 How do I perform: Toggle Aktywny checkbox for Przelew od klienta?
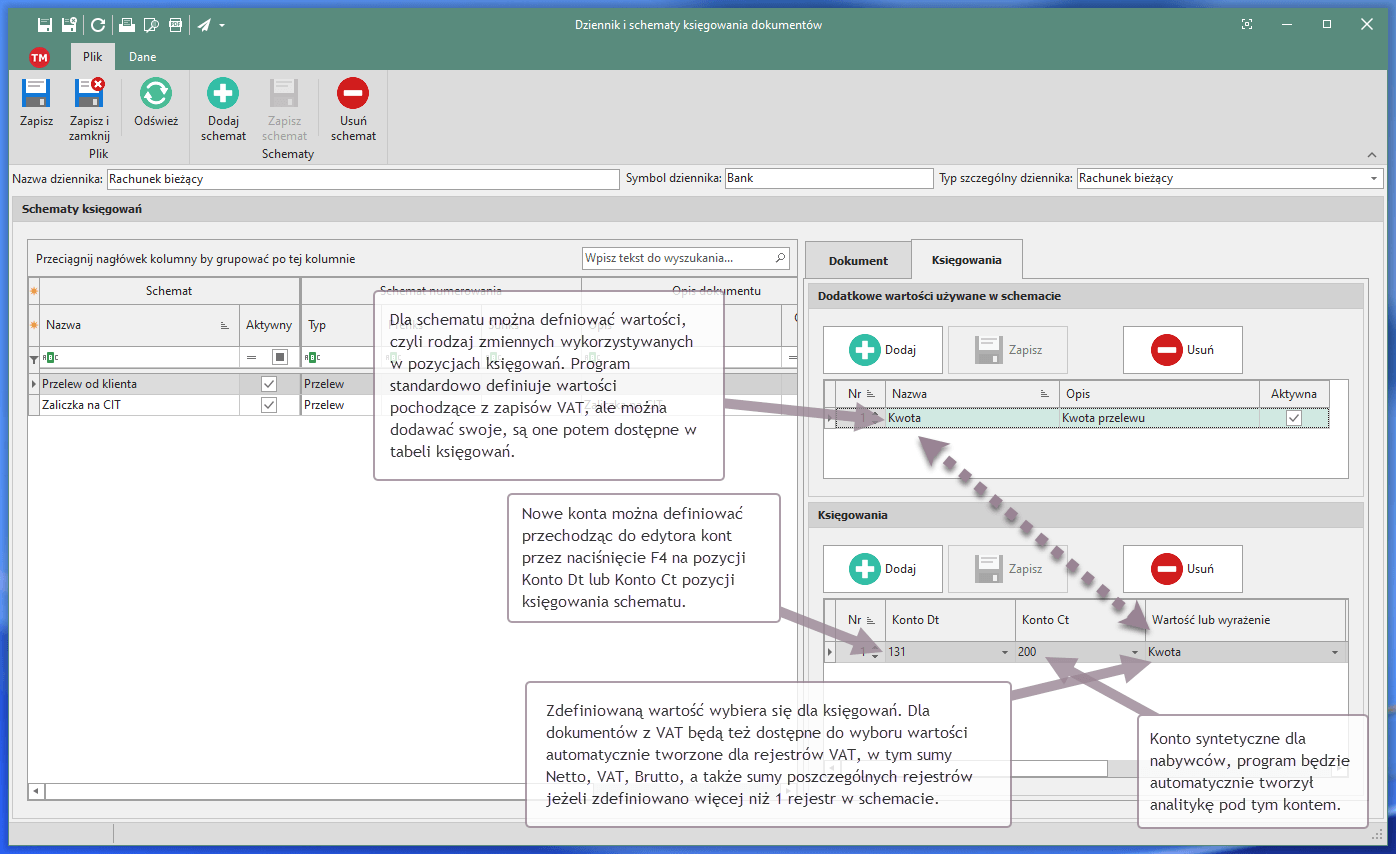point(268,384)
